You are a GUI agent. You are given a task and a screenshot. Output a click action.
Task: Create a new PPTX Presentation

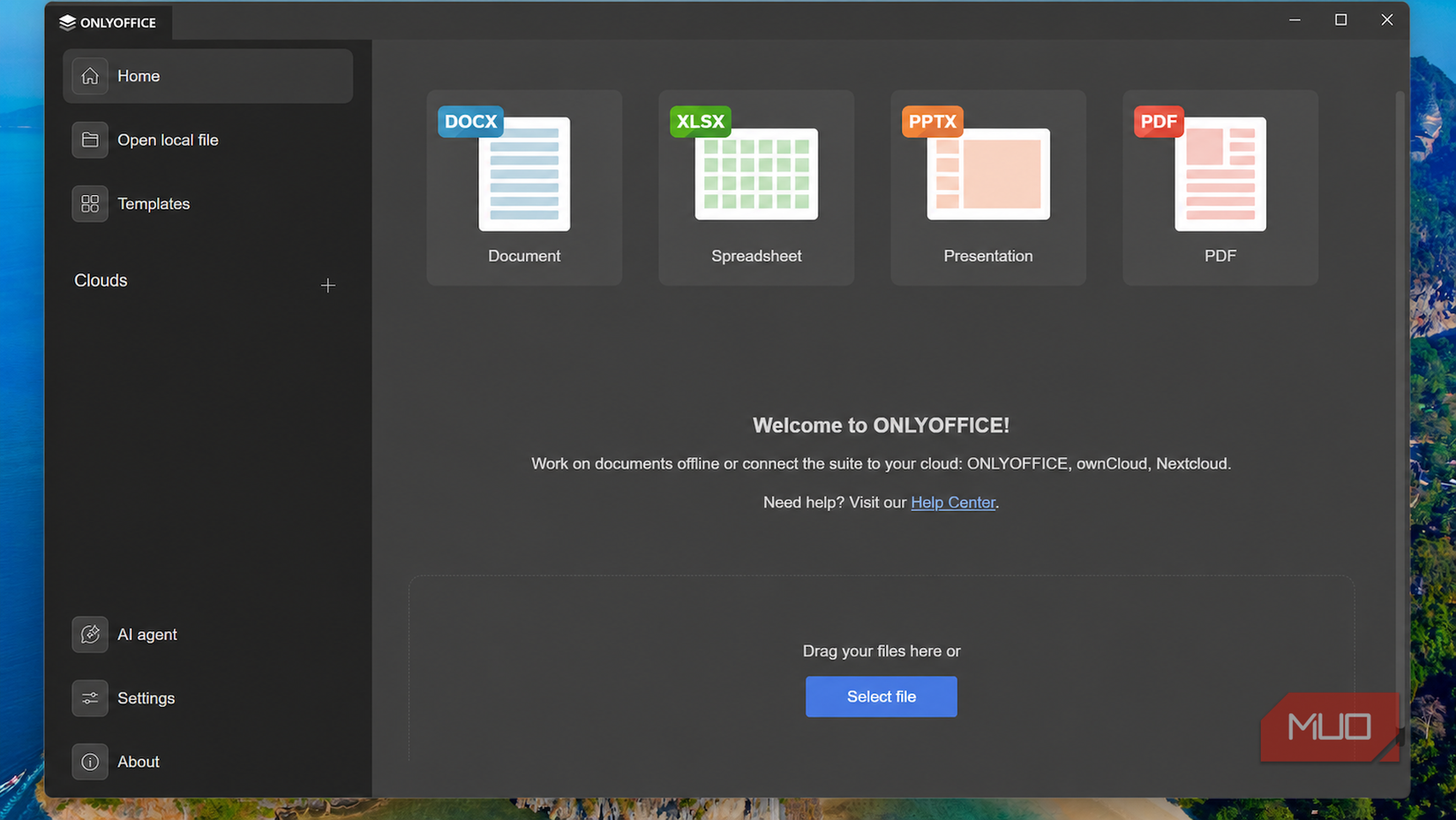tap(988, 187)
